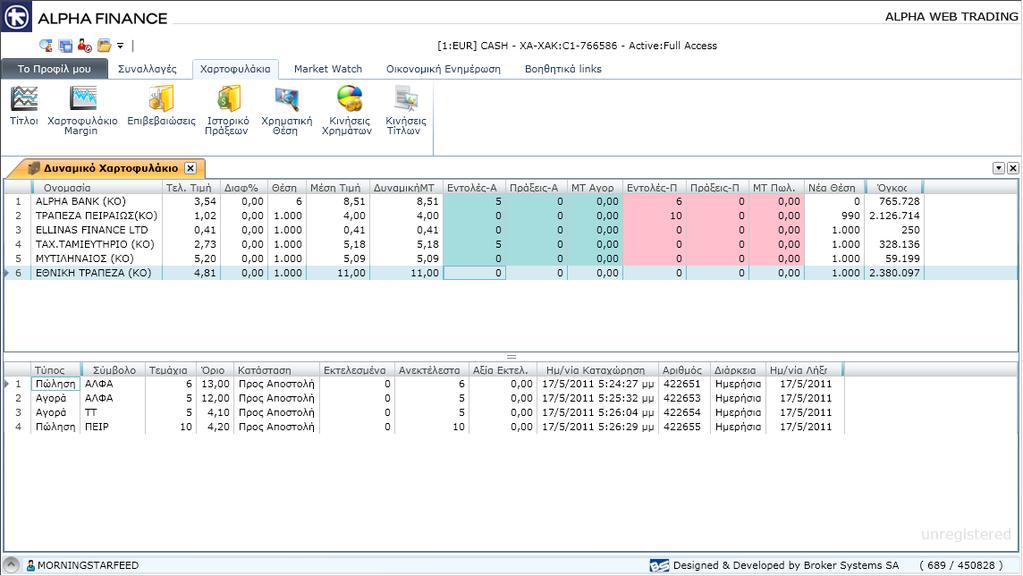Click the Broker Systems BS logo

coord(659,566)
